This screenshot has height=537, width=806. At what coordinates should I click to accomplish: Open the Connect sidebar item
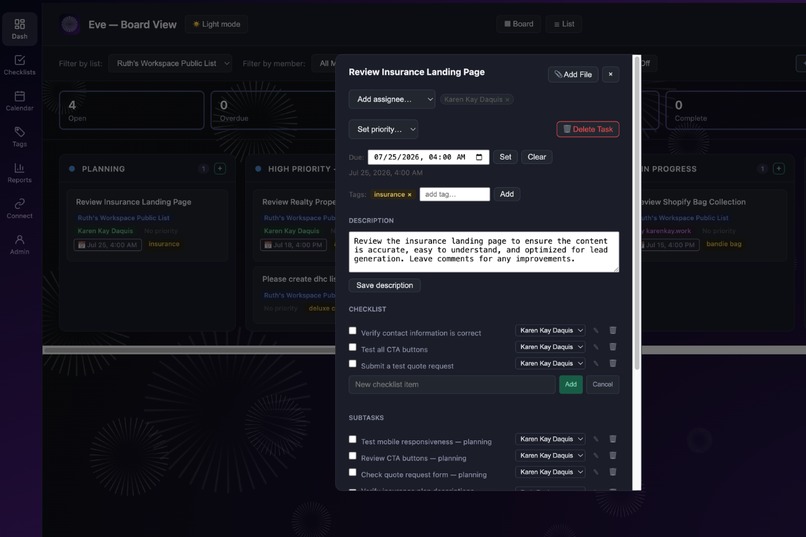click(x=20, y=209)
